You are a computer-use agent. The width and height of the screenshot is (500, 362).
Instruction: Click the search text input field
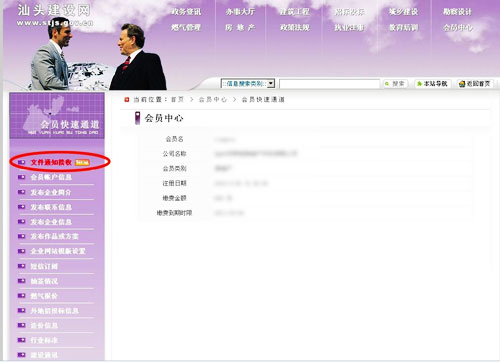click(x=329, y=84)
